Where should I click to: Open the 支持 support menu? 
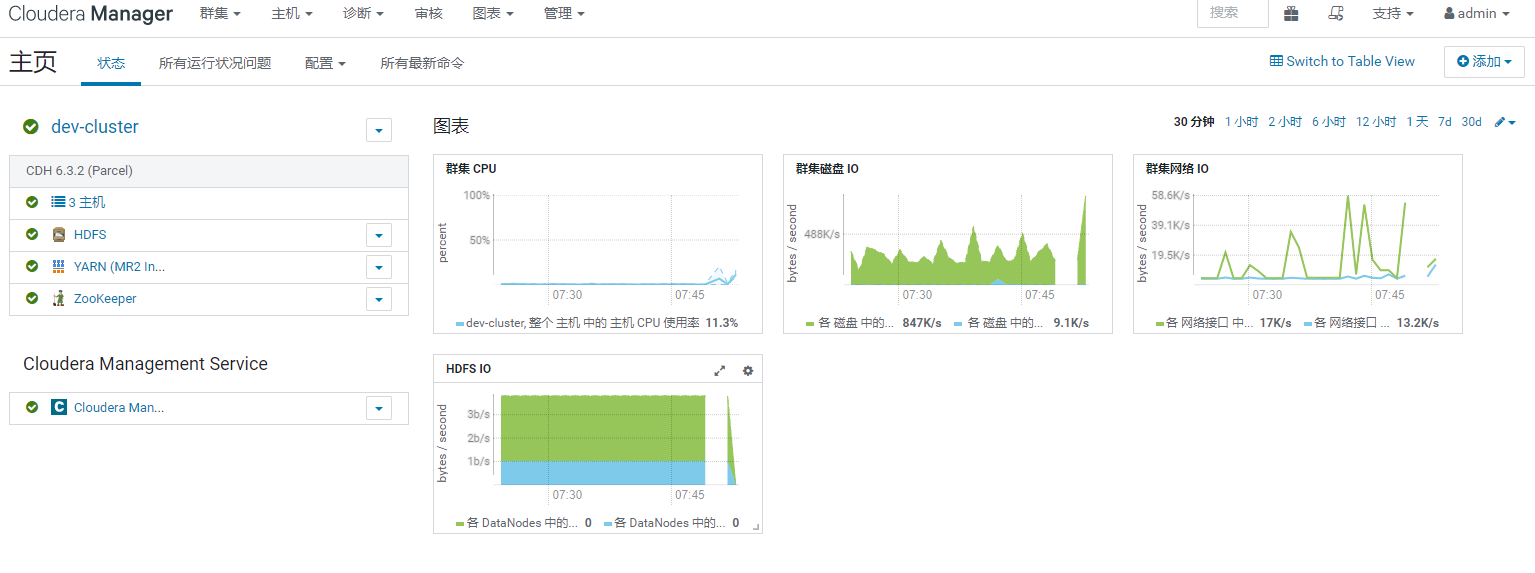coord(1393,13)
